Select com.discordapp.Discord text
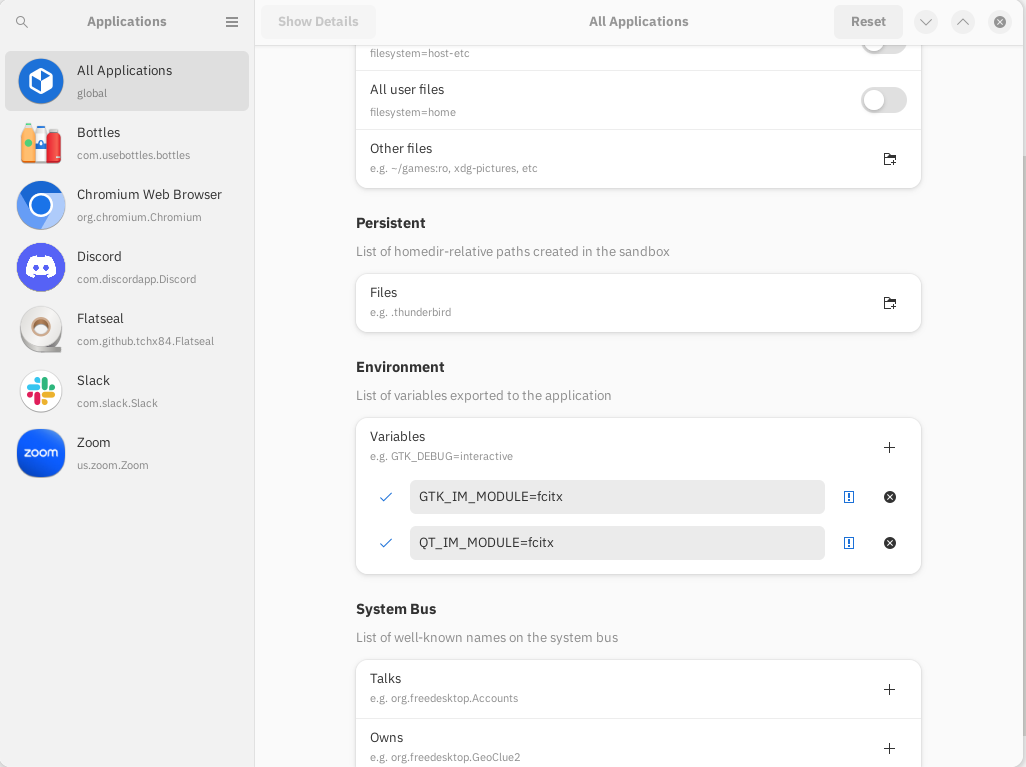The height and width of the screenshot is (767, 1026). pyautogui.click(x=137, y=279)
